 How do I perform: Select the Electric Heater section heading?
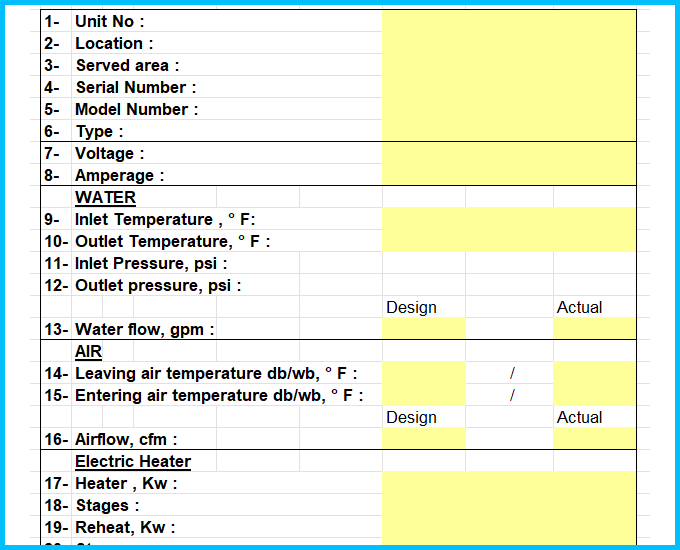(x=133, y=461)
